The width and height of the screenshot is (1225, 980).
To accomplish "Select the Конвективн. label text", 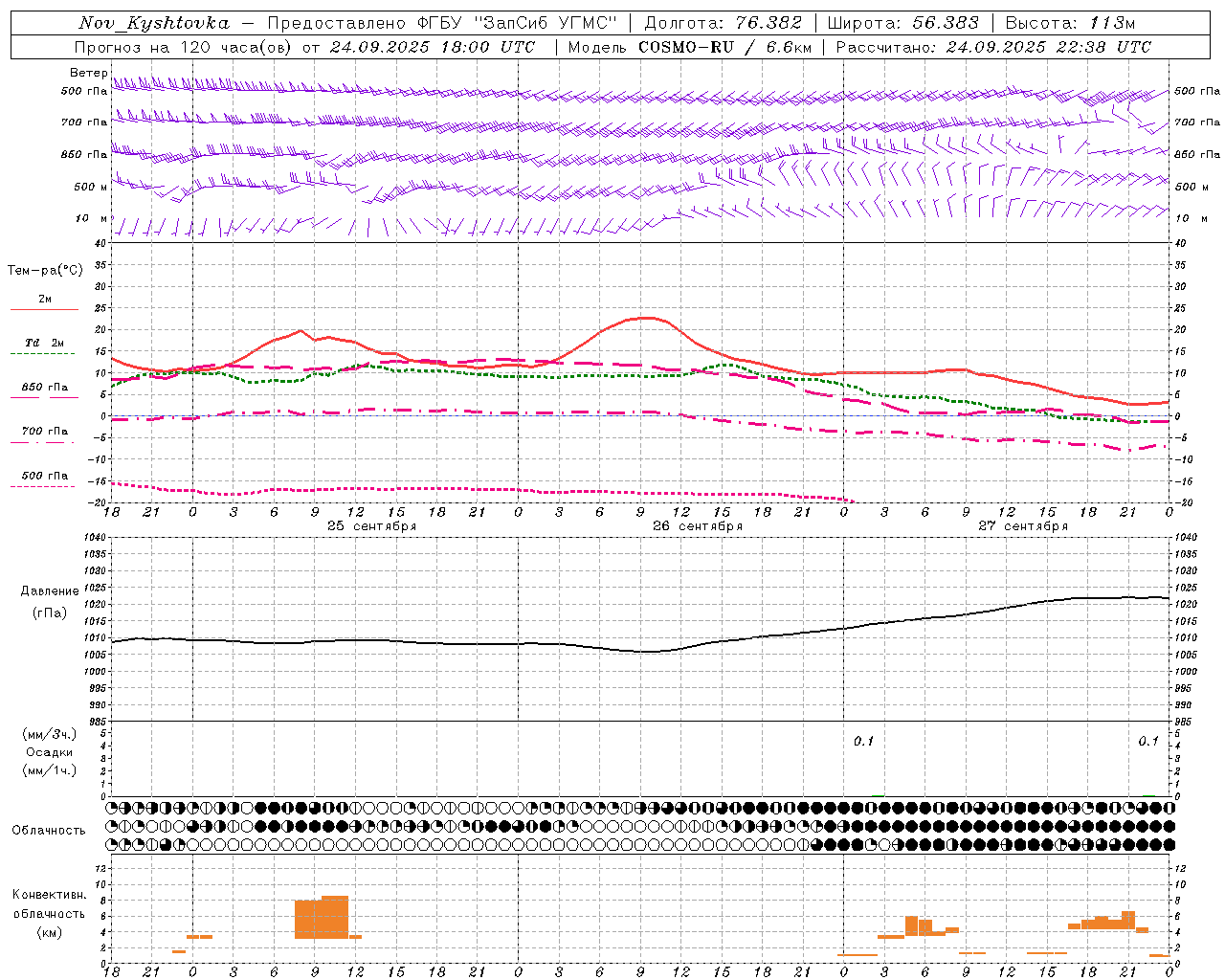I will point(49,895).
